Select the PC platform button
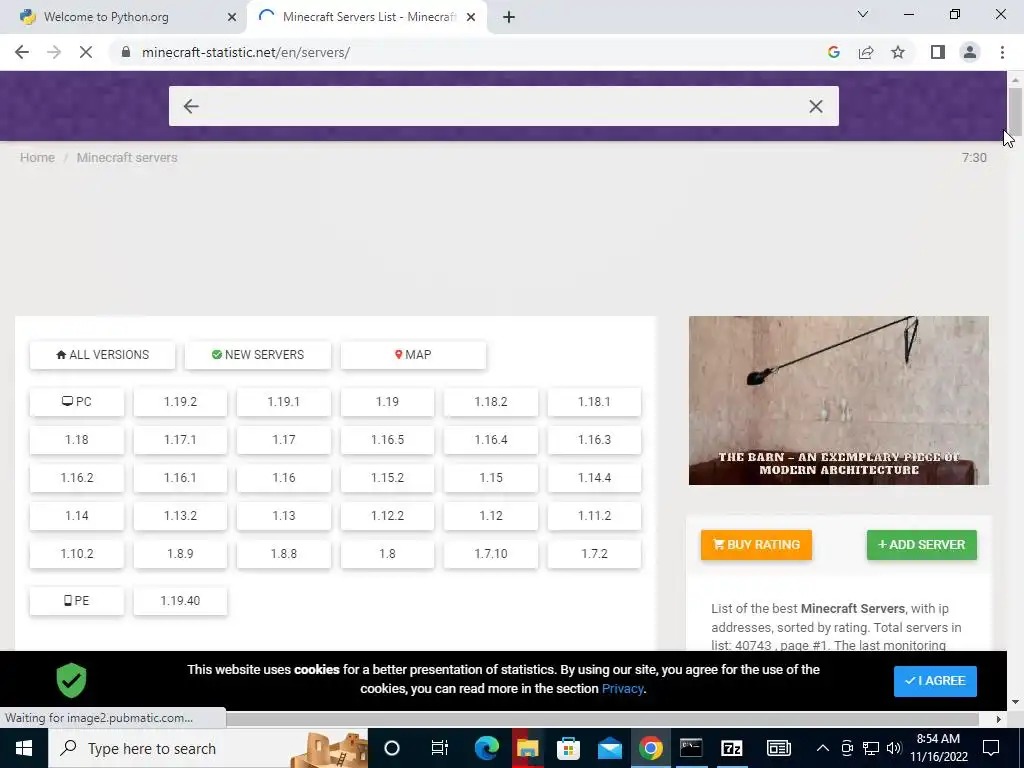This screenshot has width=1024, height=768. [76, 402]
